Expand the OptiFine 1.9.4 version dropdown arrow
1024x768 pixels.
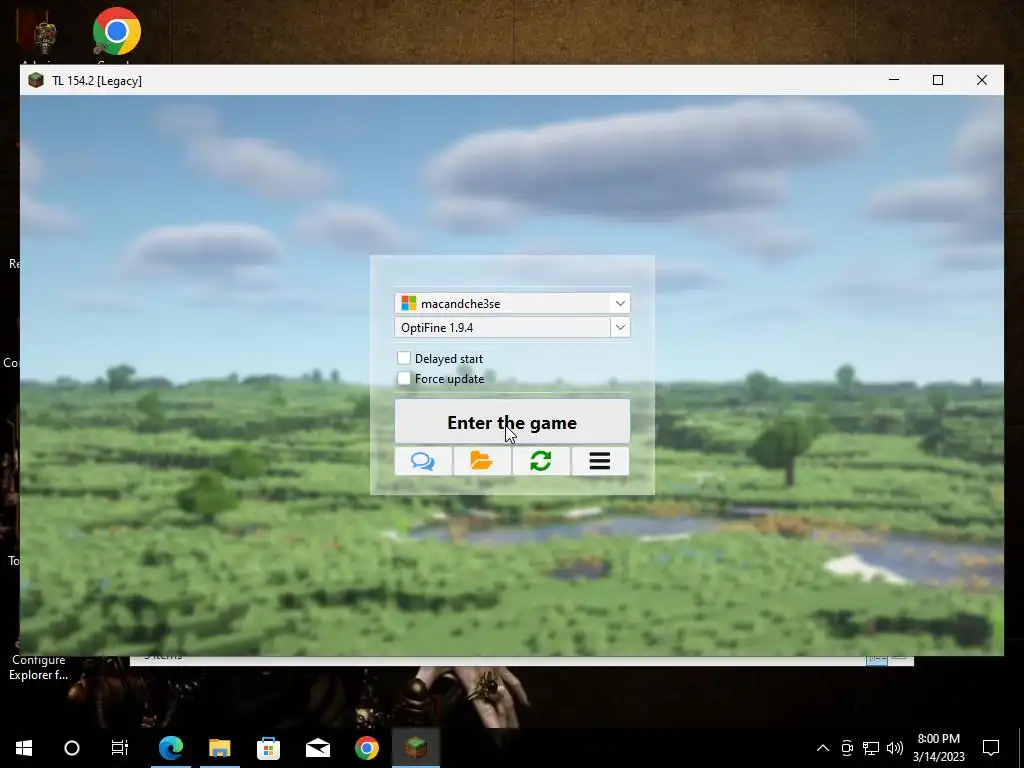[620, 327]
